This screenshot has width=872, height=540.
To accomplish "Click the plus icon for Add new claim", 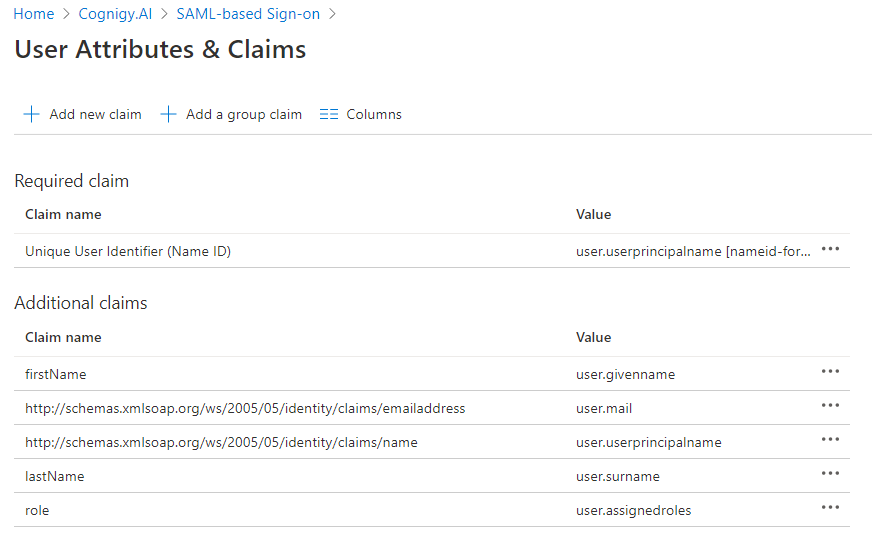I will [x=31, y=115].
